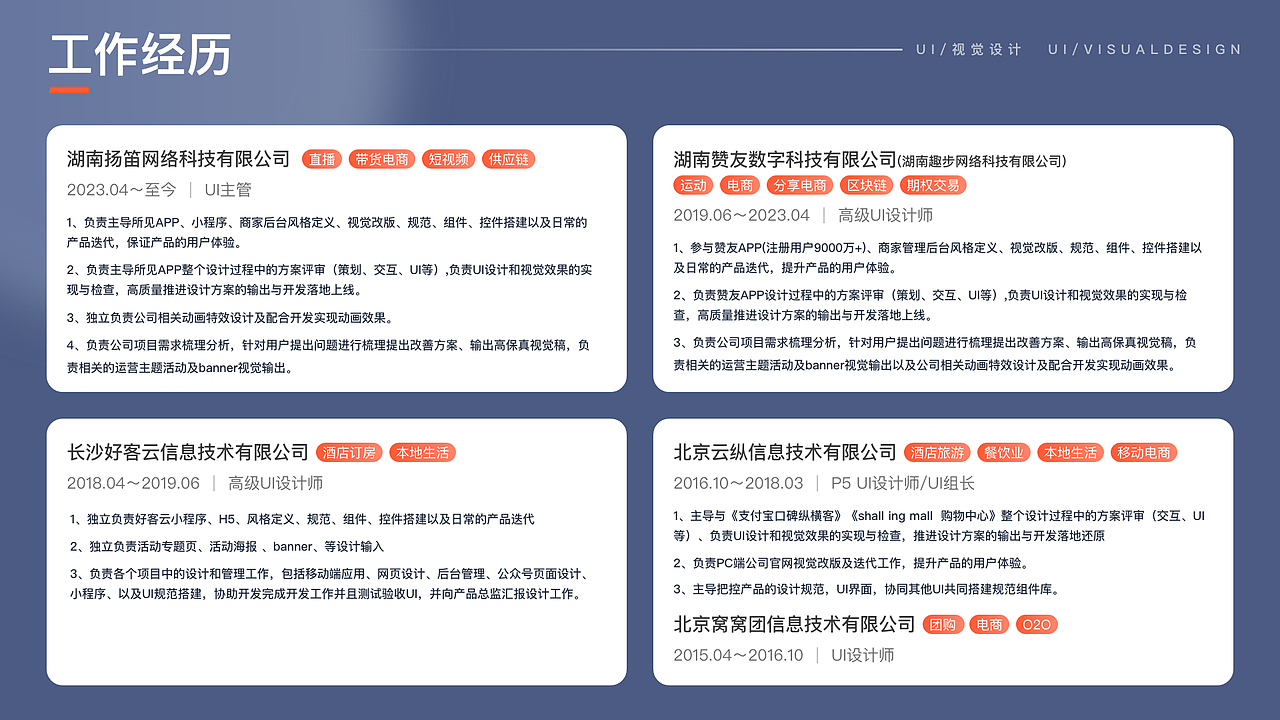Select company name 长沙好客云信息技术有限公司
The height and width of the screenshot is (720, 1280).
[x=188, y=452]
